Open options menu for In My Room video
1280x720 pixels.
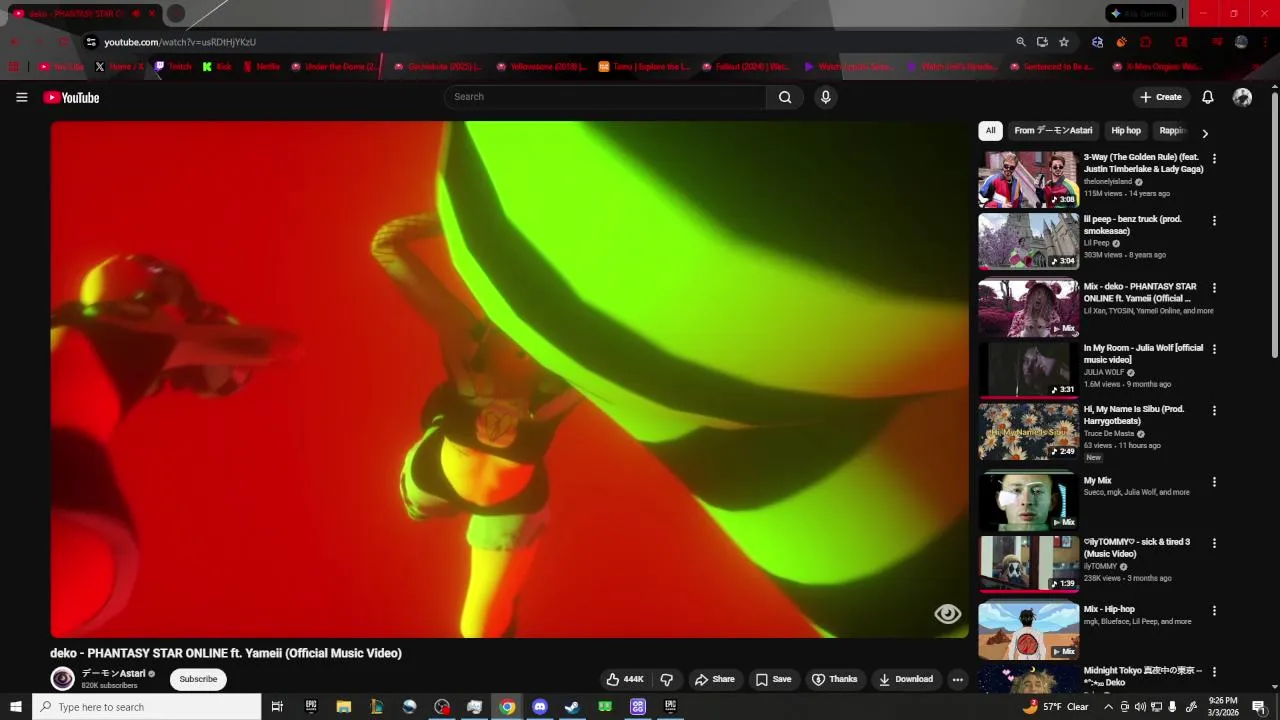click(1214, 349)
